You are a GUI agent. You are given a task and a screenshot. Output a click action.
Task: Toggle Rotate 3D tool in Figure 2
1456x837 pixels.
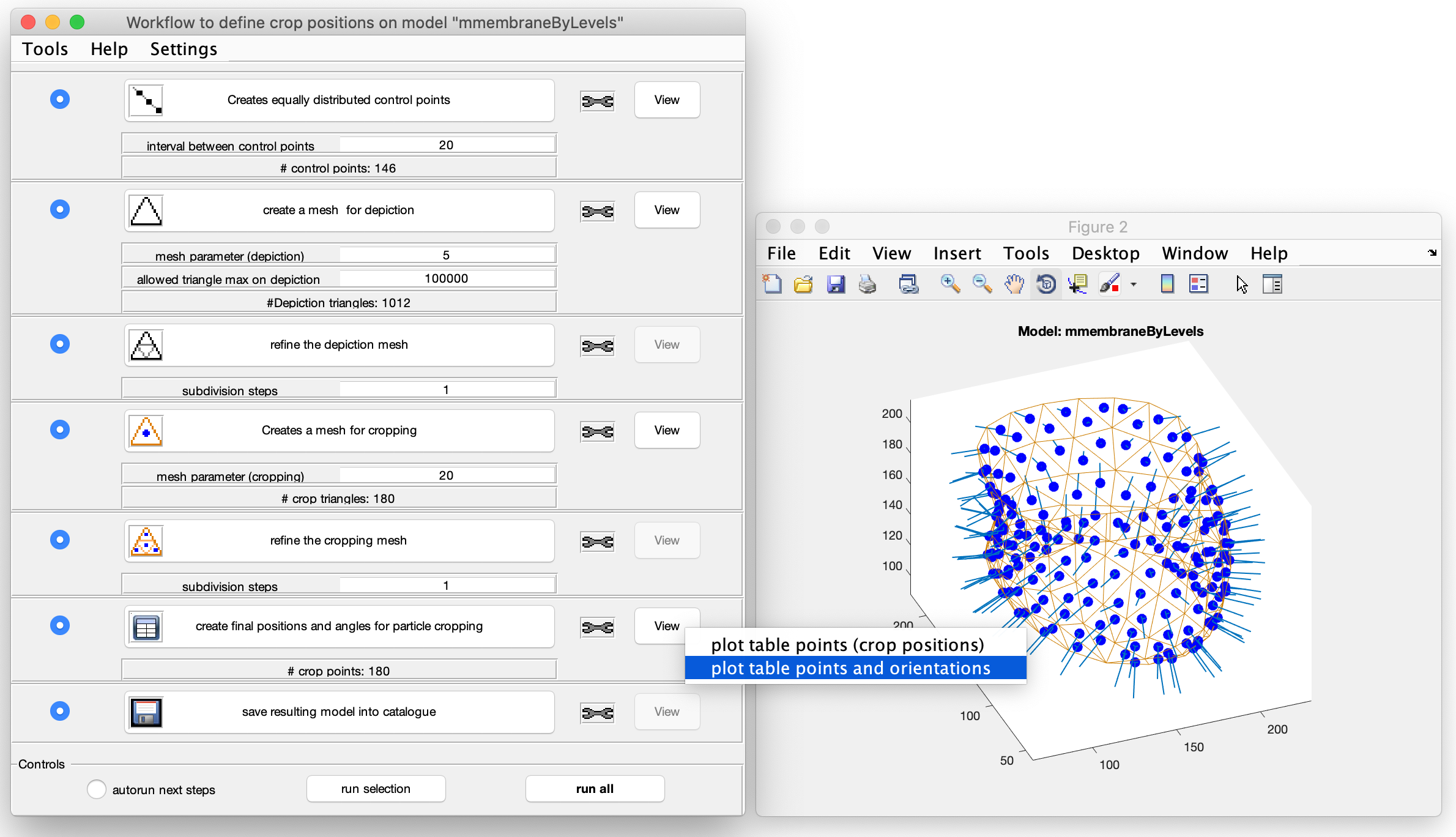tap(1046, 284)
